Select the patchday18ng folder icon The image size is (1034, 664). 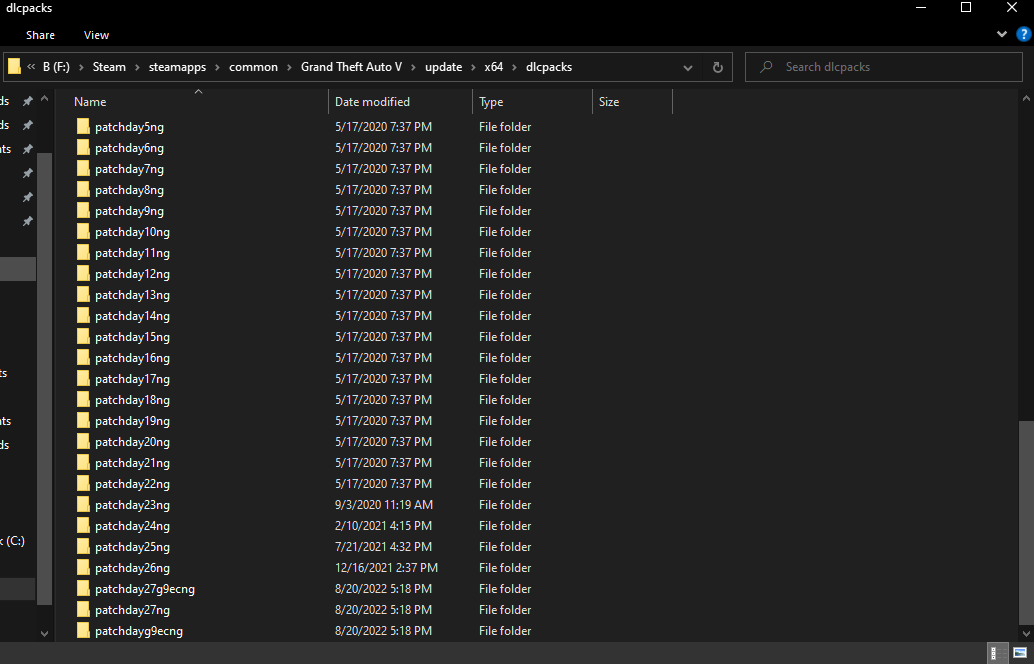(x=83, y=400)
